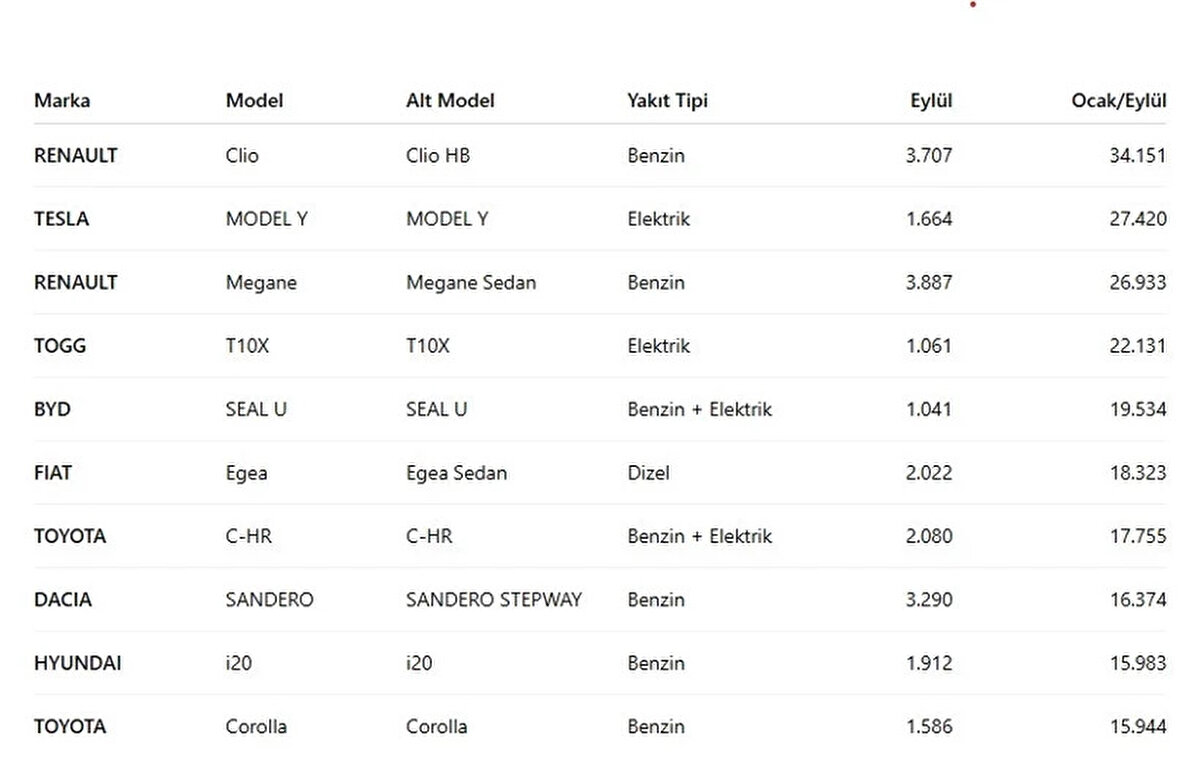The height and width of the screenshot is (777, 1200).
Task: Select the HYUNDAI brand cell
Action: pos(78,663)
